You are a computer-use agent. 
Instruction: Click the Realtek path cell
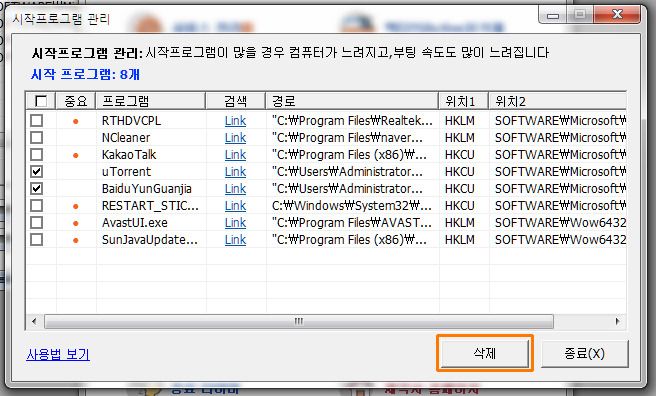(352, 121)
